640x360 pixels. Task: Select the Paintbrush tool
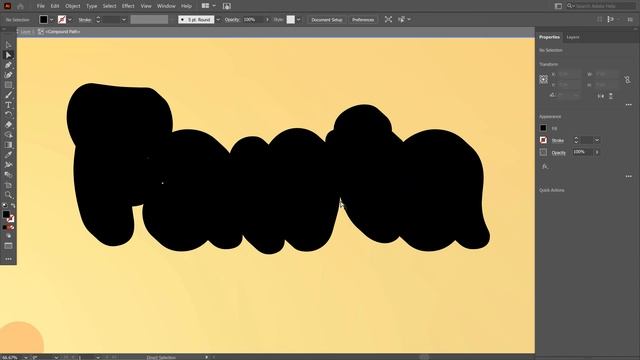[8, 95]
